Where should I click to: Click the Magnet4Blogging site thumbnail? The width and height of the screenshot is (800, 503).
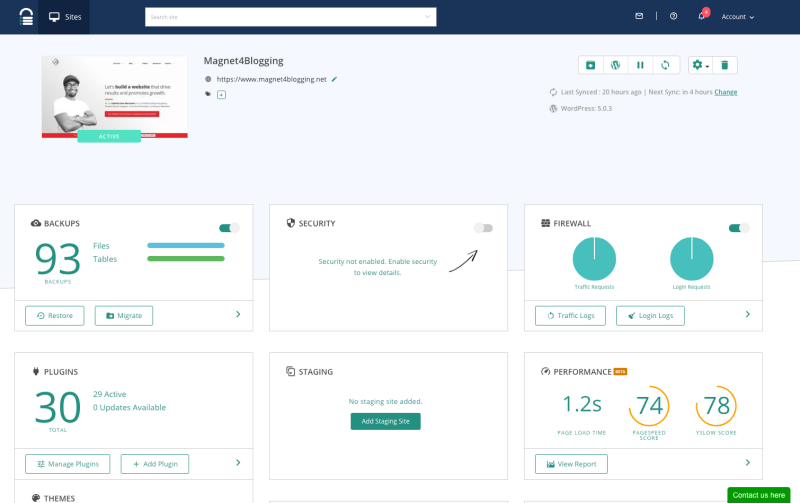pos(115,97)
